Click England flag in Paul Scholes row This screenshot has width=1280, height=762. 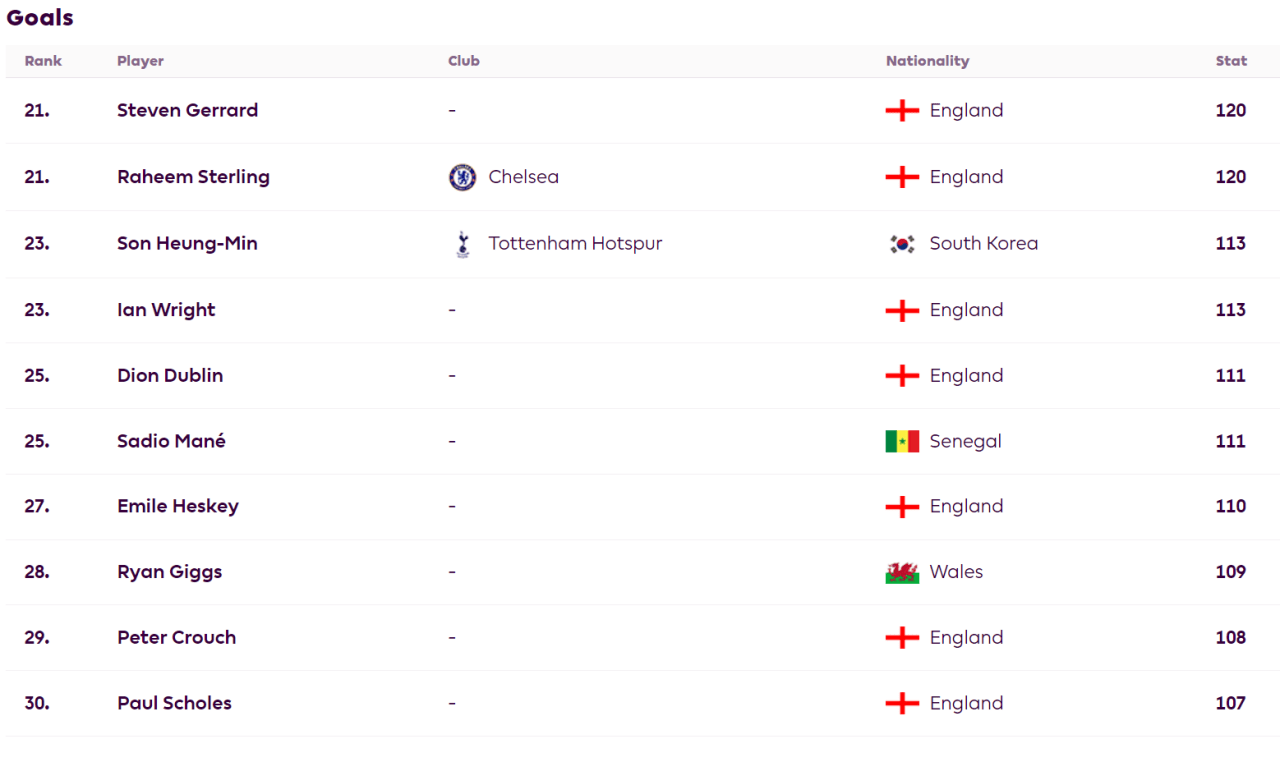[x=902, y=704]
